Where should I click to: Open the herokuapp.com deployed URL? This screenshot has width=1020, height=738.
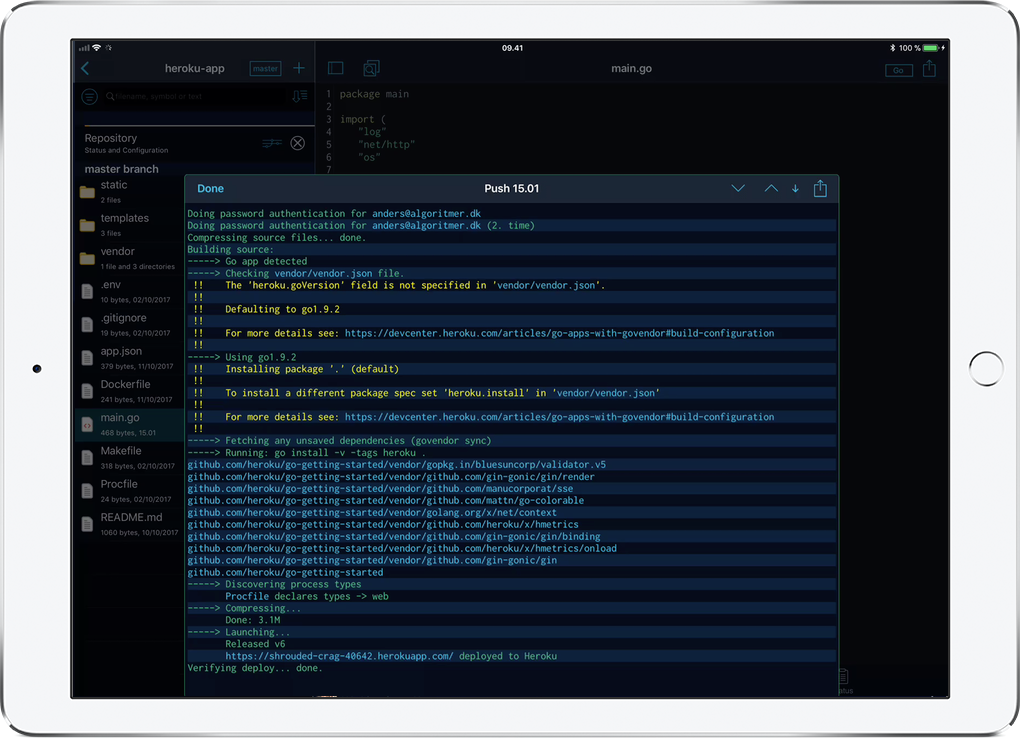[x=339, y=656]
